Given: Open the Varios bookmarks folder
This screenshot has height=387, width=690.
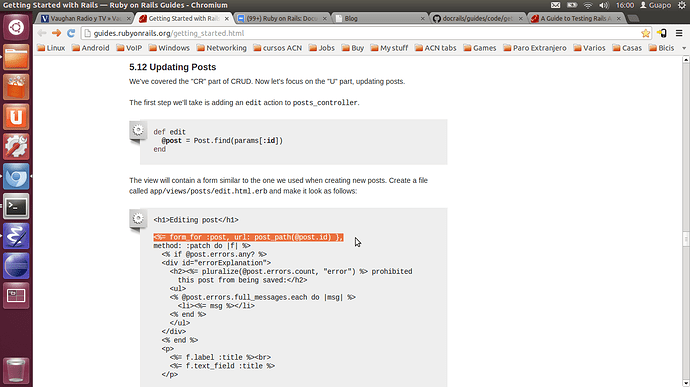Looking at the screenshot, I should click(589, 48).
